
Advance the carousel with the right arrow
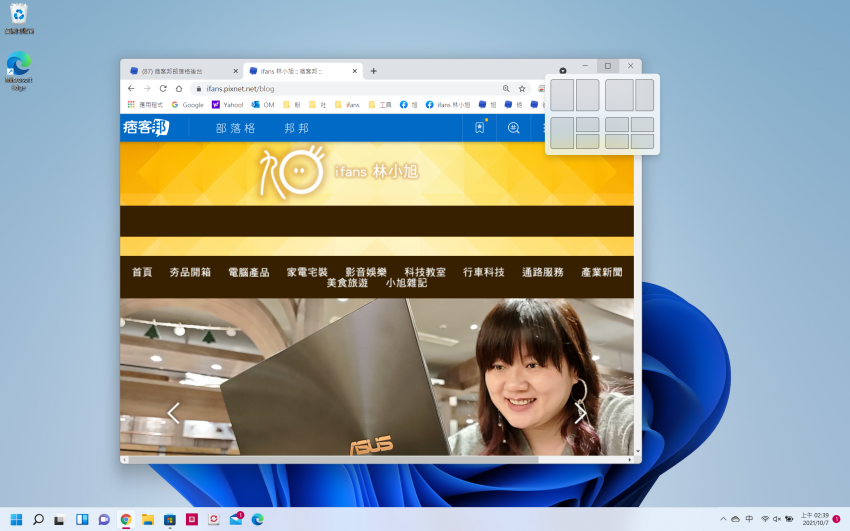point(579,413)
